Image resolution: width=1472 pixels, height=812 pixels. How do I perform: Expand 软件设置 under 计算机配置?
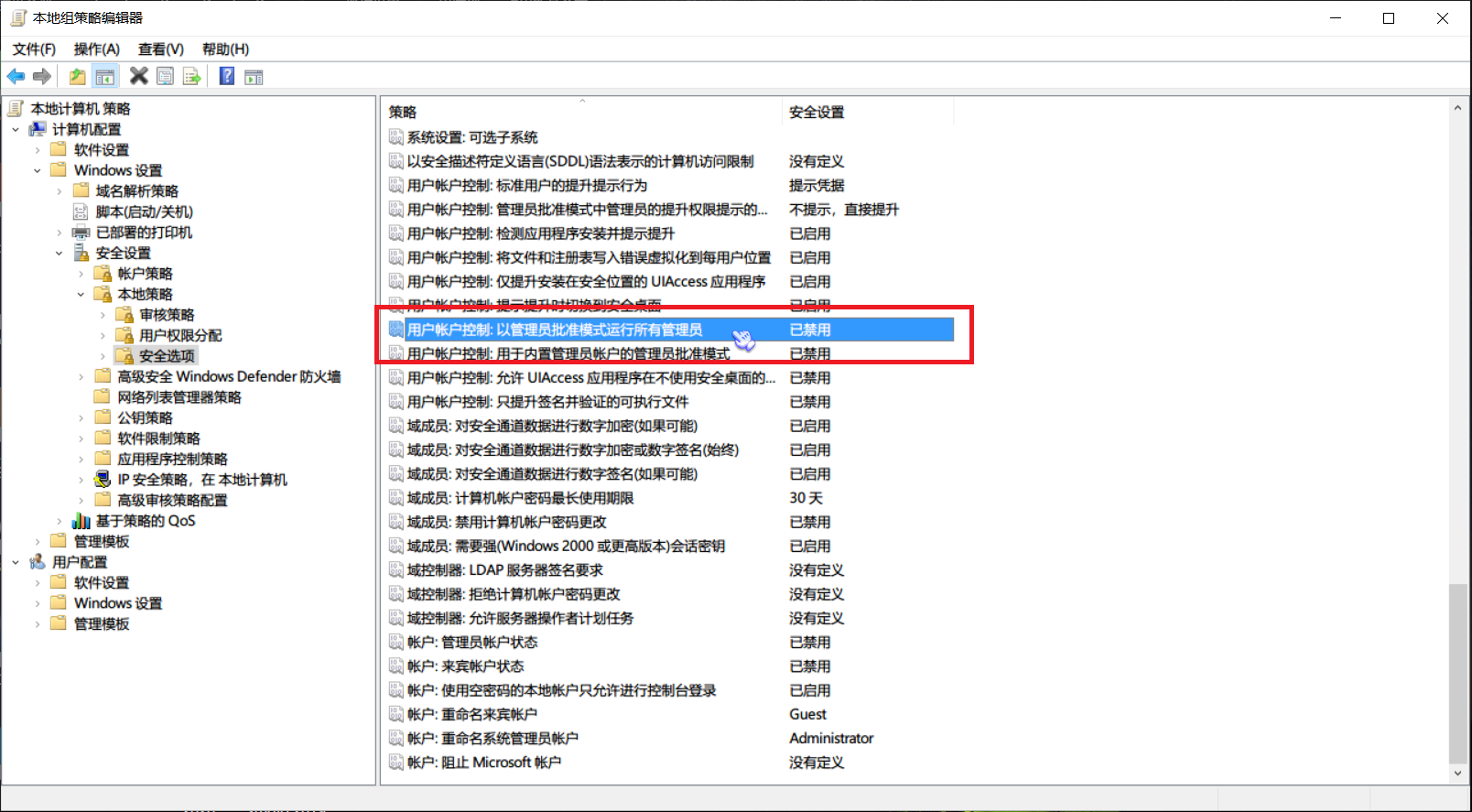pos(38,150)
